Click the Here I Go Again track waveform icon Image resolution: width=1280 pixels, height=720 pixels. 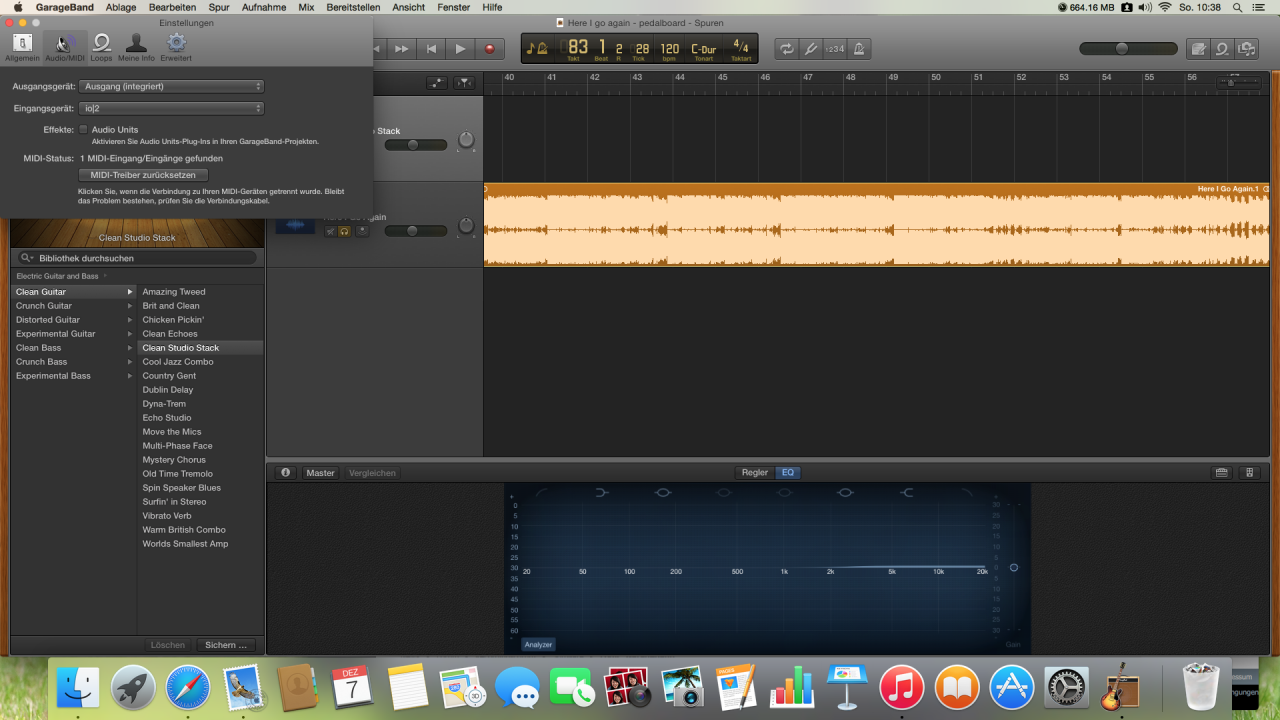click(x=295, y=225)
